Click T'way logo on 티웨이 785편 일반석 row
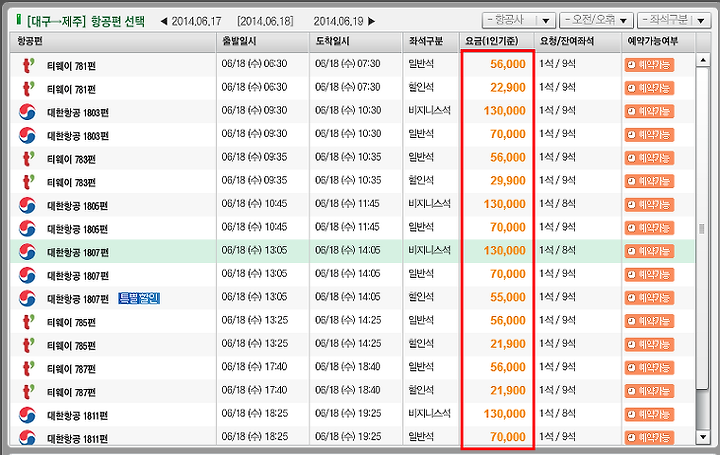 28,322
